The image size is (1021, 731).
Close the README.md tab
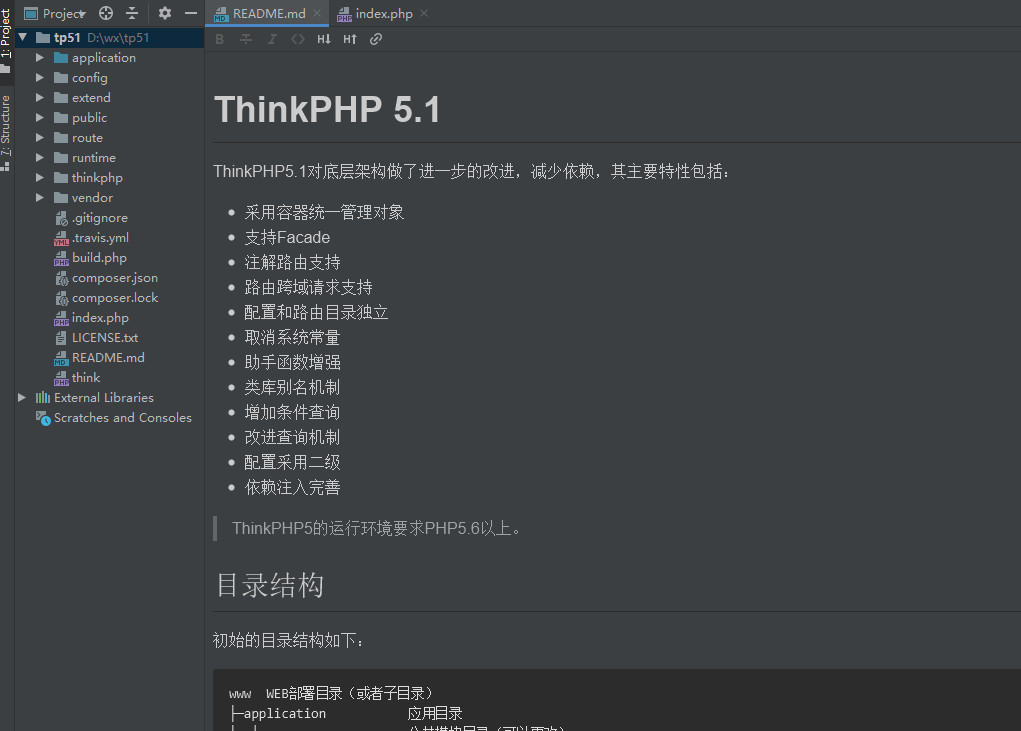pyautogui.click(x=316, y=13)
